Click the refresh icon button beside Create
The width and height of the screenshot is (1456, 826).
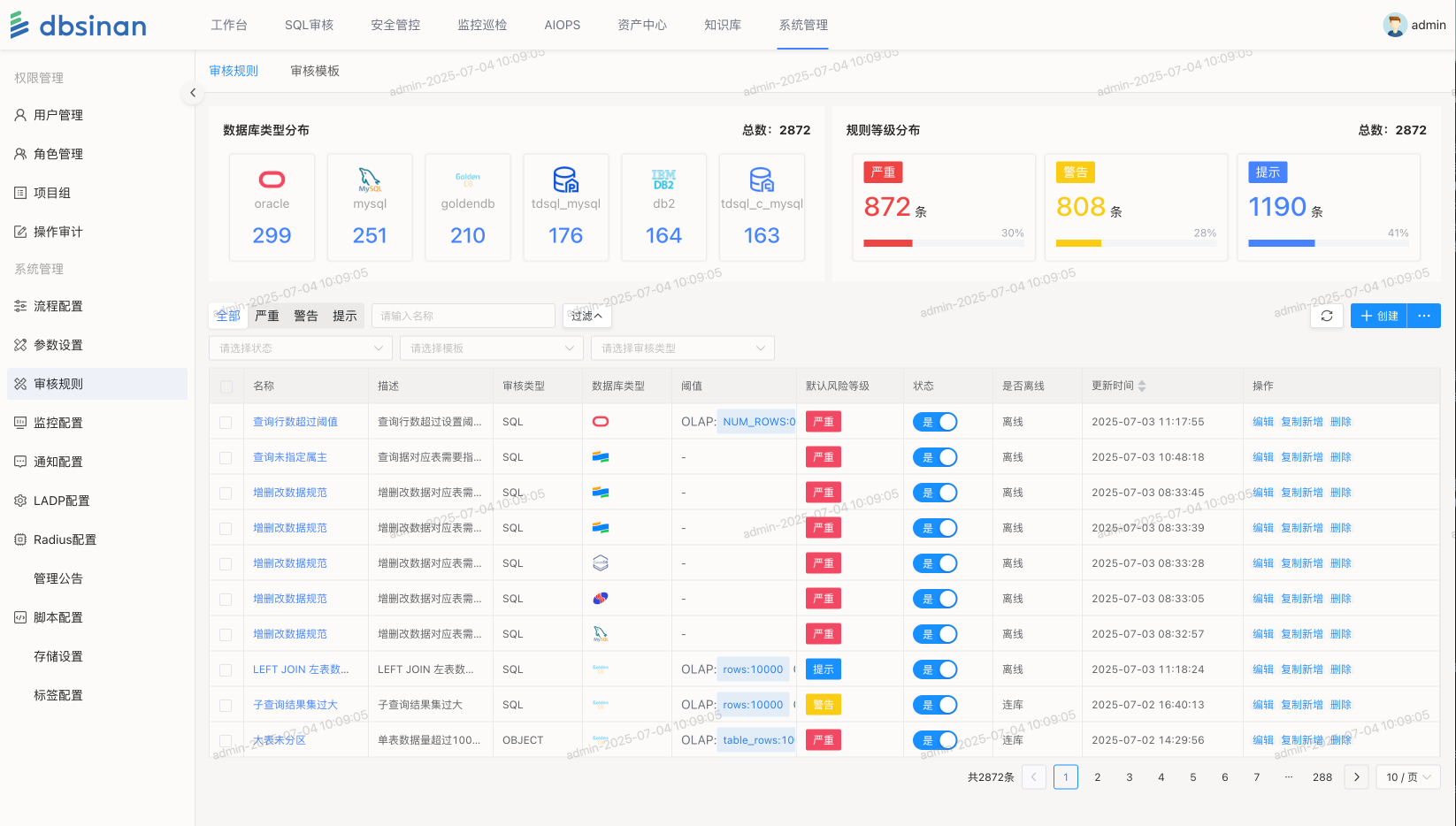1326,316
